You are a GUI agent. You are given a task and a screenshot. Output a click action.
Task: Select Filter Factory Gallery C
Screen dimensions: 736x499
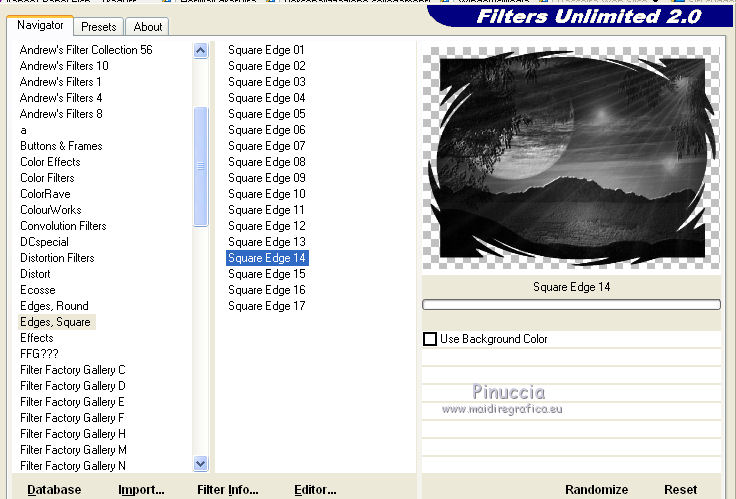[73, 370]
